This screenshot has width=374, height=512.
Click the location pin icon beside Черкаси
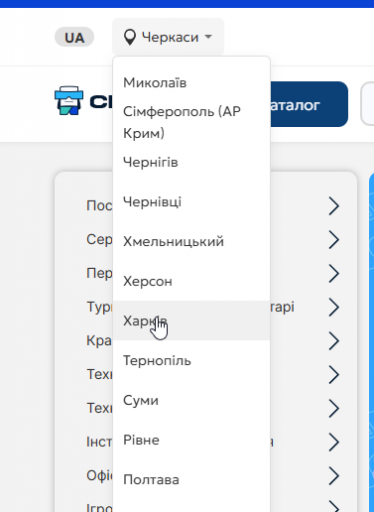click(130, 37)
